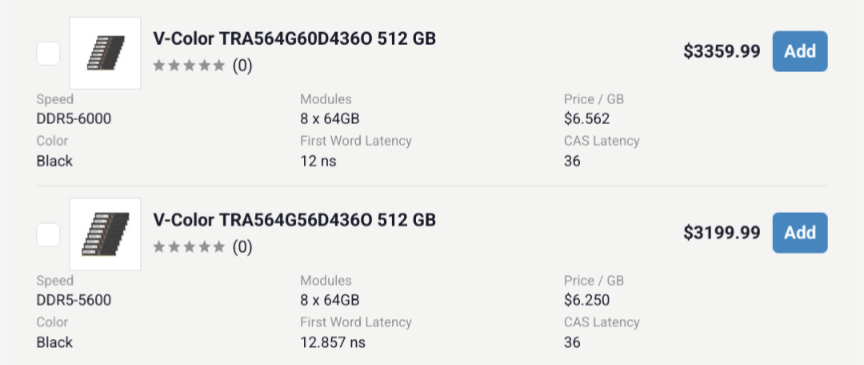This screenshot has width=864, height=365.
Task: Open the TRA564G56D436O memory kit thumbnail
Action: (105, 234)
